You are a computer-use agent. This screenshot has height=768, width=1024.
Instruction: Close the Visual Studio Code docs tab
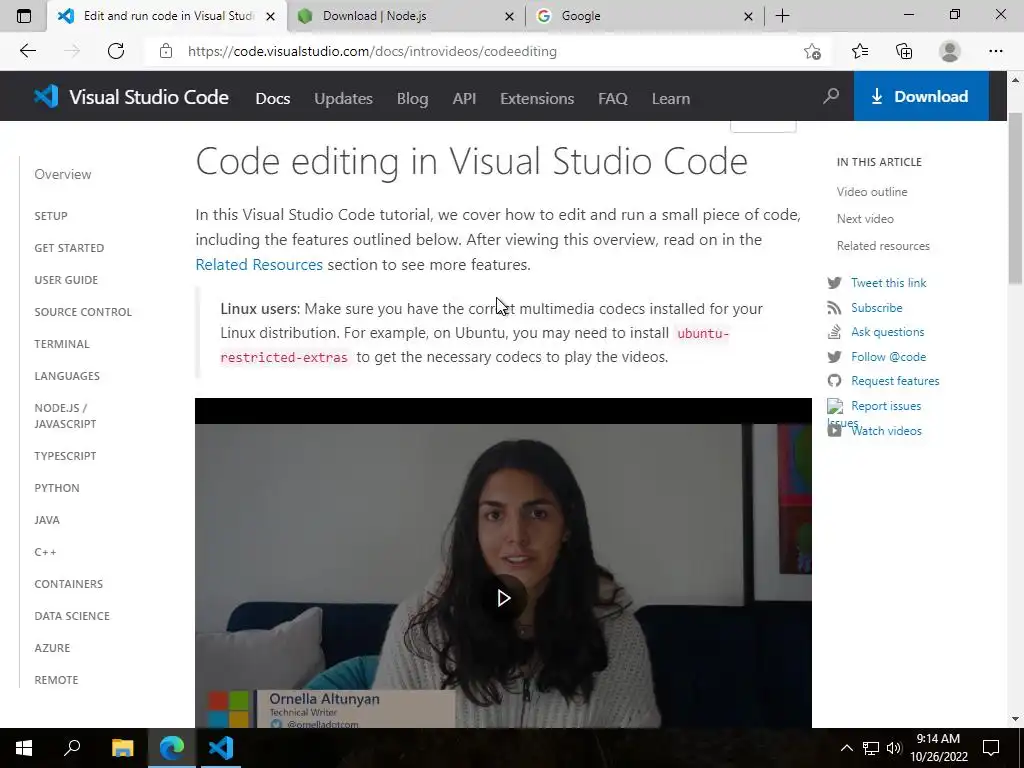[270, 16]
